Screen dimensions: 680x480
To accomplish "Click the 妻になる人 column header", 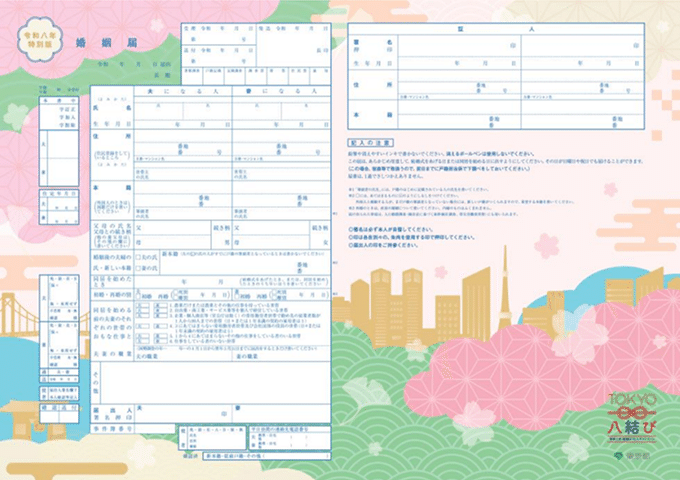I will pyautogui.click(x=281, y=91).
